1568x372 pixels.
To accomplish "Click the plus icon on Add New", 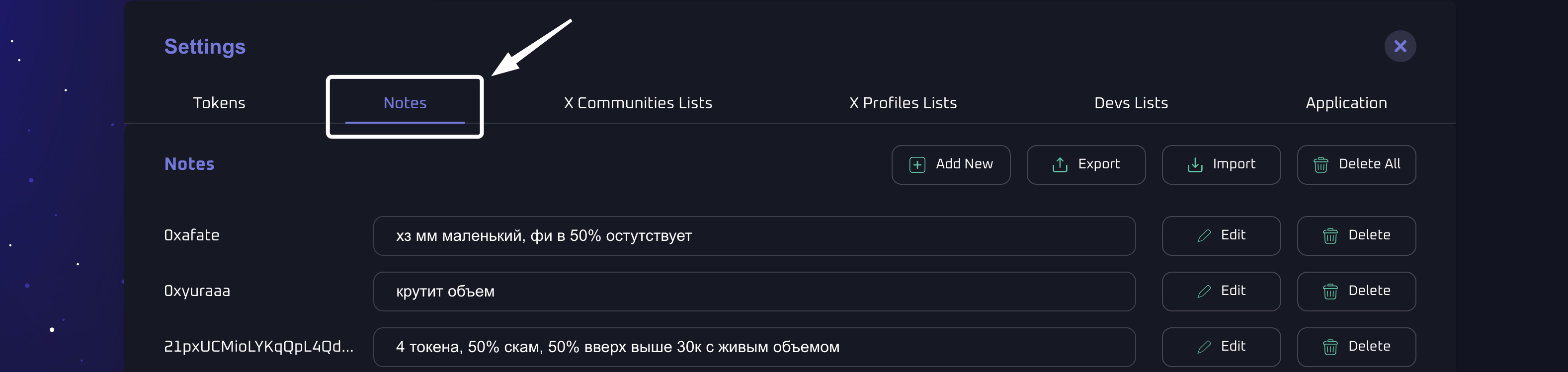I will (916, 165).
